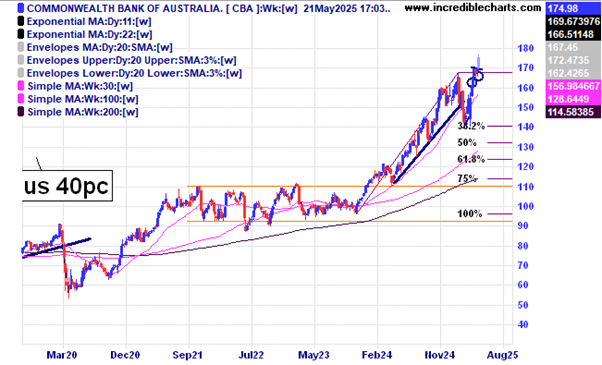
Task: Click the Envelopes MA:Dy:20:SMA legend label
Action: pyautogui.click(x=100, y=48)
